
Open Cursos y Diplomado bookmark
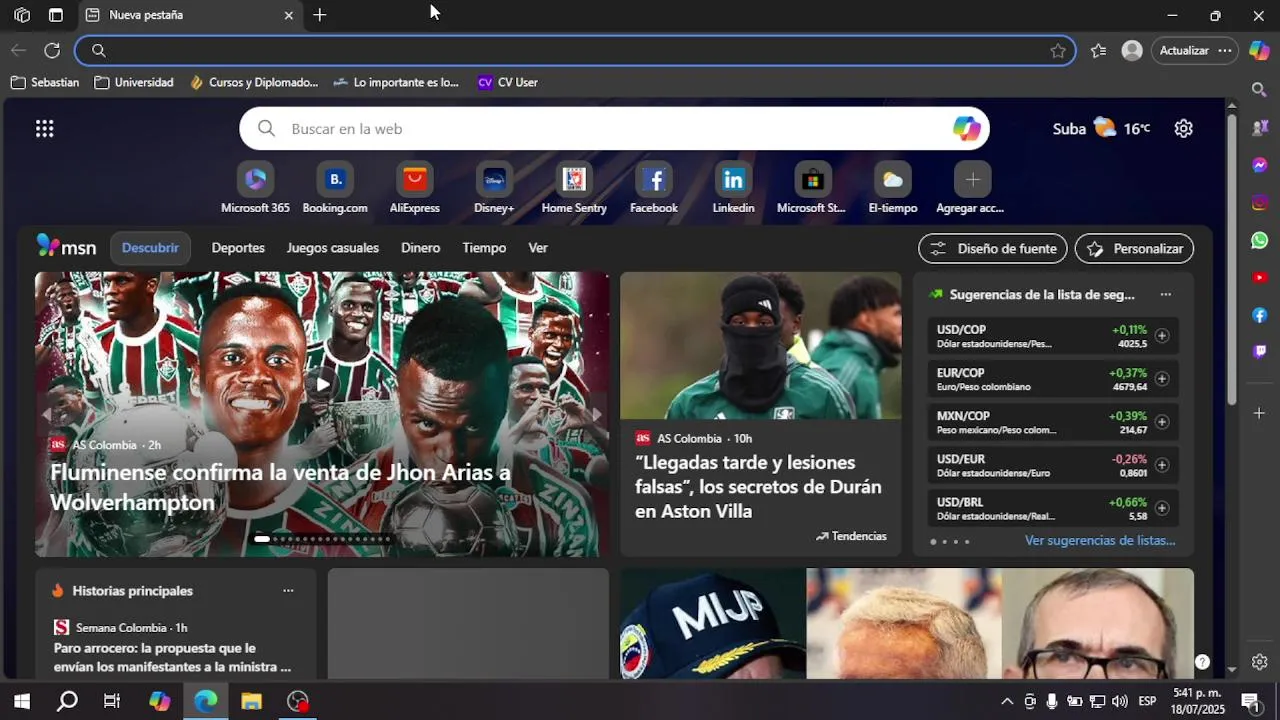[253, 82]
